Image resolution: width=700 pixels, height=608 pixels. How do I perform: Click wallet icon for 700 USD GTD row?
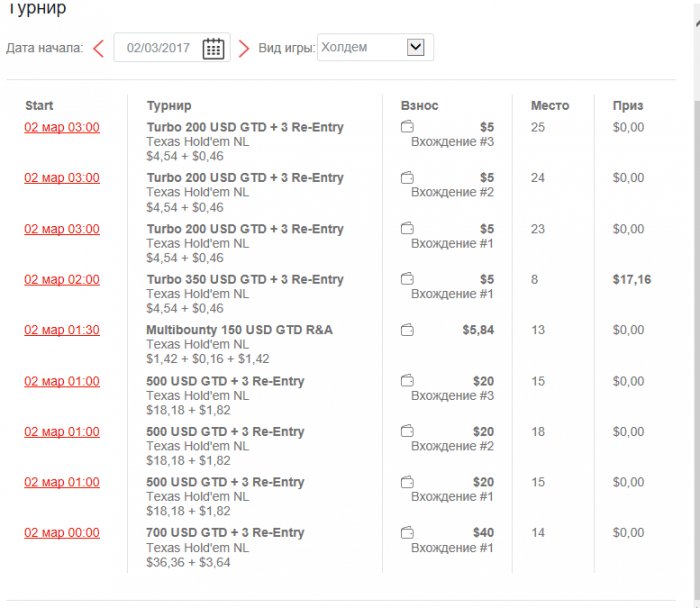[407, 533]
